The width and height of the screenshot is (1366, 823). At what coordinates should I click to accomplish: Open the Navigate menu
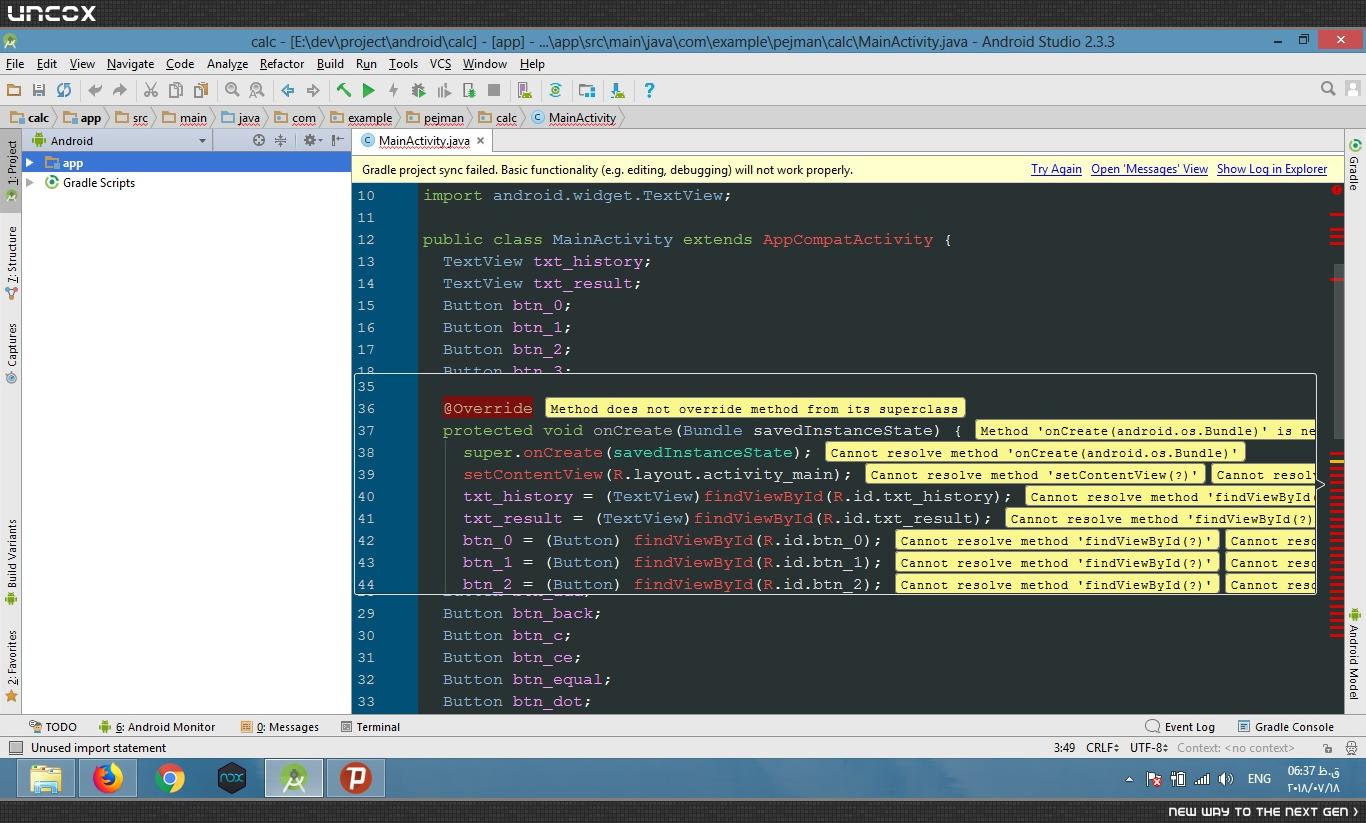130,63
